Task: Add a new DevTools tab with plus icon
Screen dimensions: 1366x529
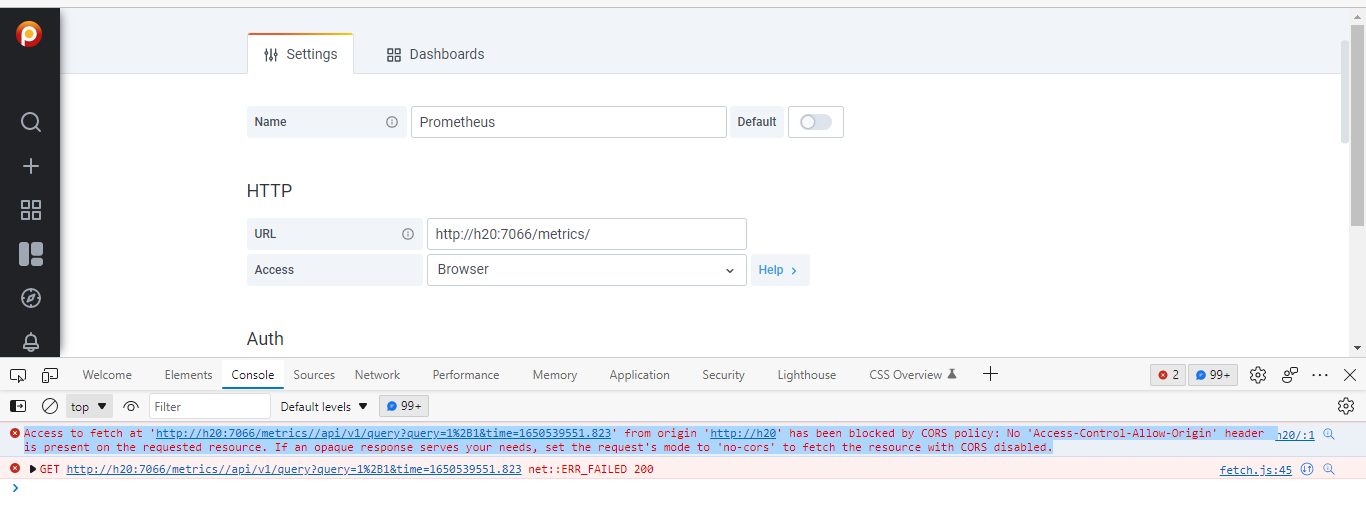Action: (x=990, y=374)
